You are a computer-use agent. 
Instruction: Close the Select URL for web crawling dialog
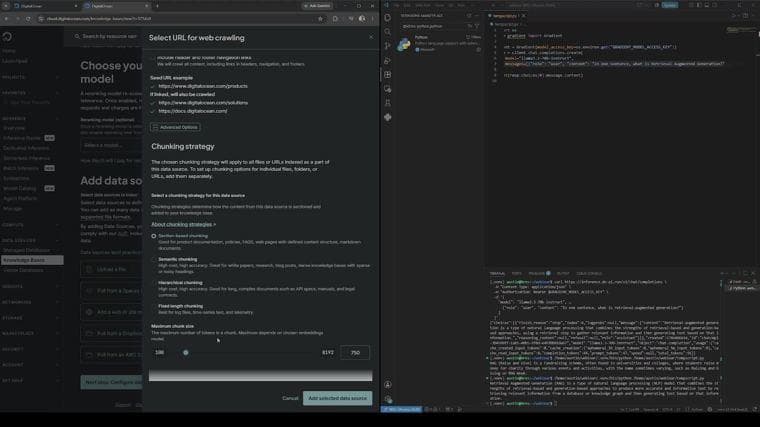click(371, 37)
